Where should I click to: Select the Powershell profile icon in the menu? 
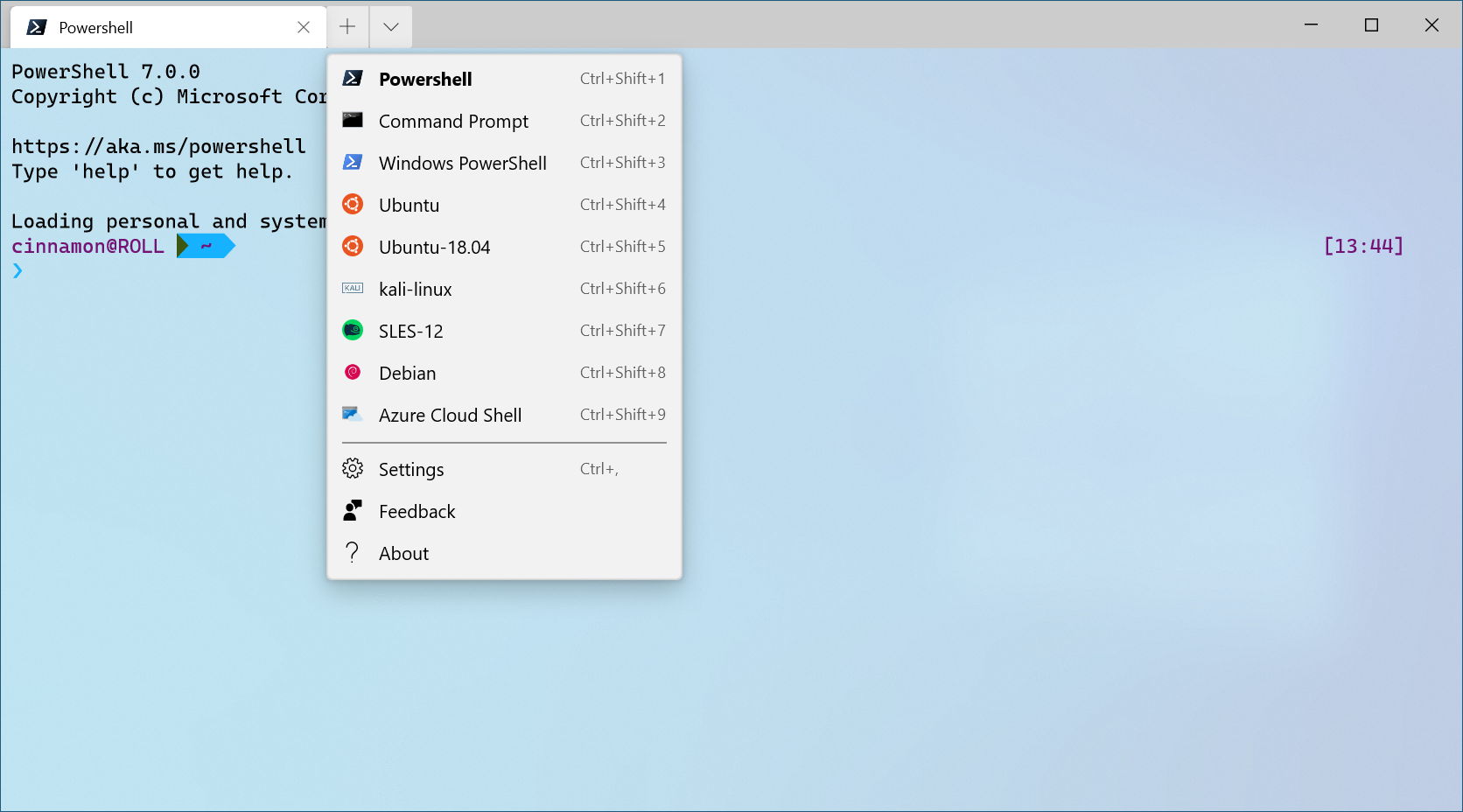353,78
